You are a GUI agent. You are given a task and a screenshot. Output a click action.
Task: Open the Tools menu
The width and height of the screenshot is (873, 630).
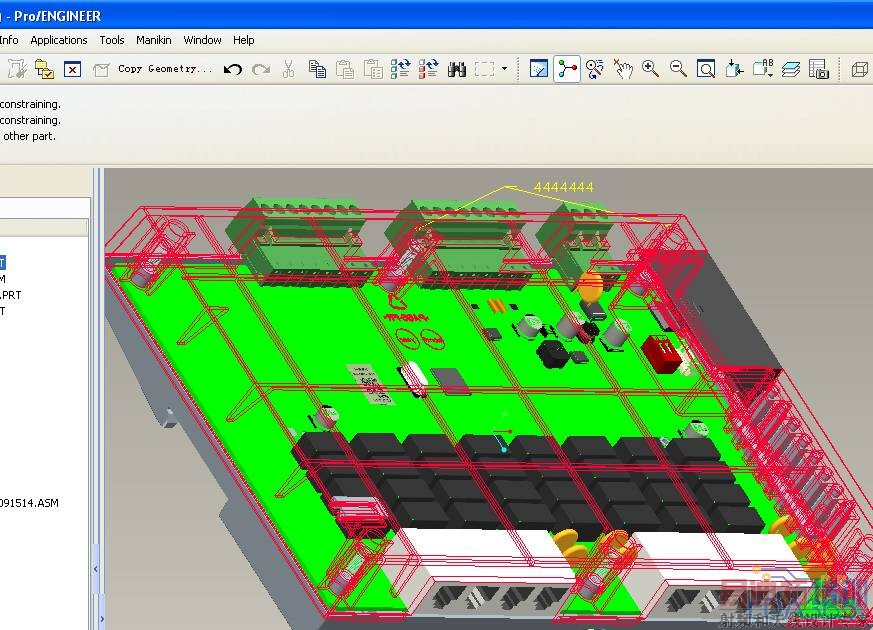(x=112, y=40)
